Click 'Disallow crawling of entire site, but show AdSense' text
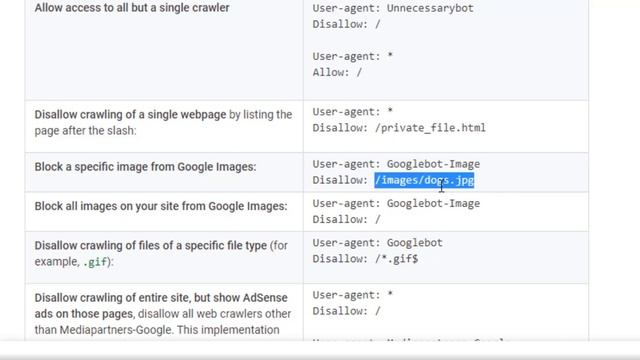 [x=161, y=298]
